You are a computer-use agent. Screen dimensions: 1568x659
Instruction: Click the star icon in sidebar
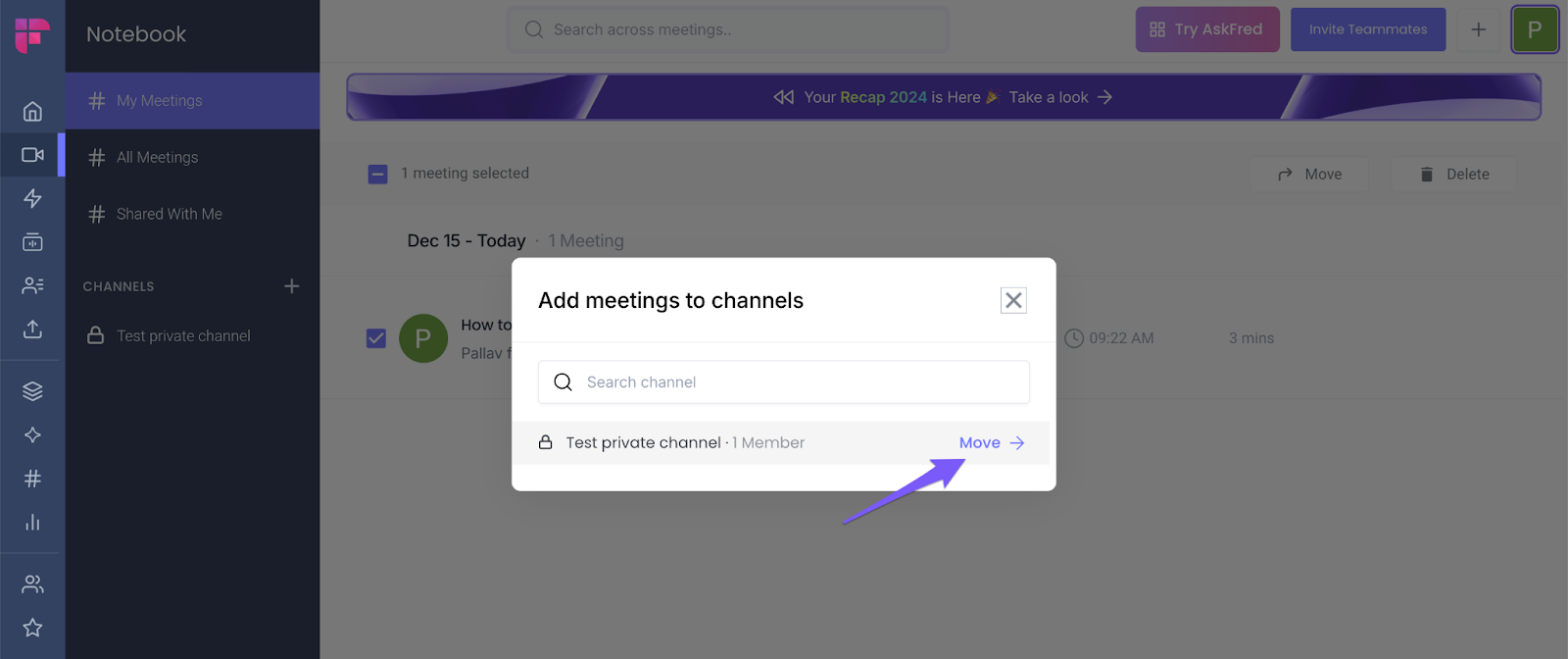pyautogui.click(x=32, y=628)
